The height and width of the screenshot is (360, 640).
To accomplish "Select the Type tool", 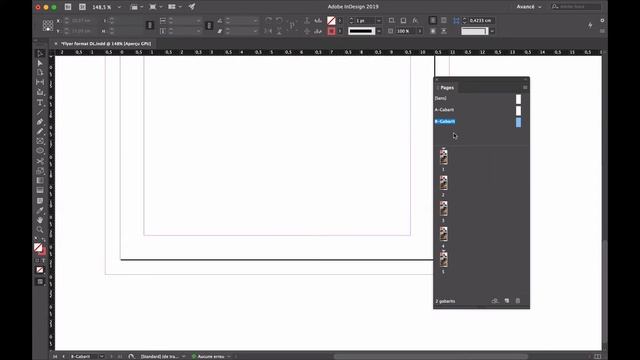I will (40, 102).
